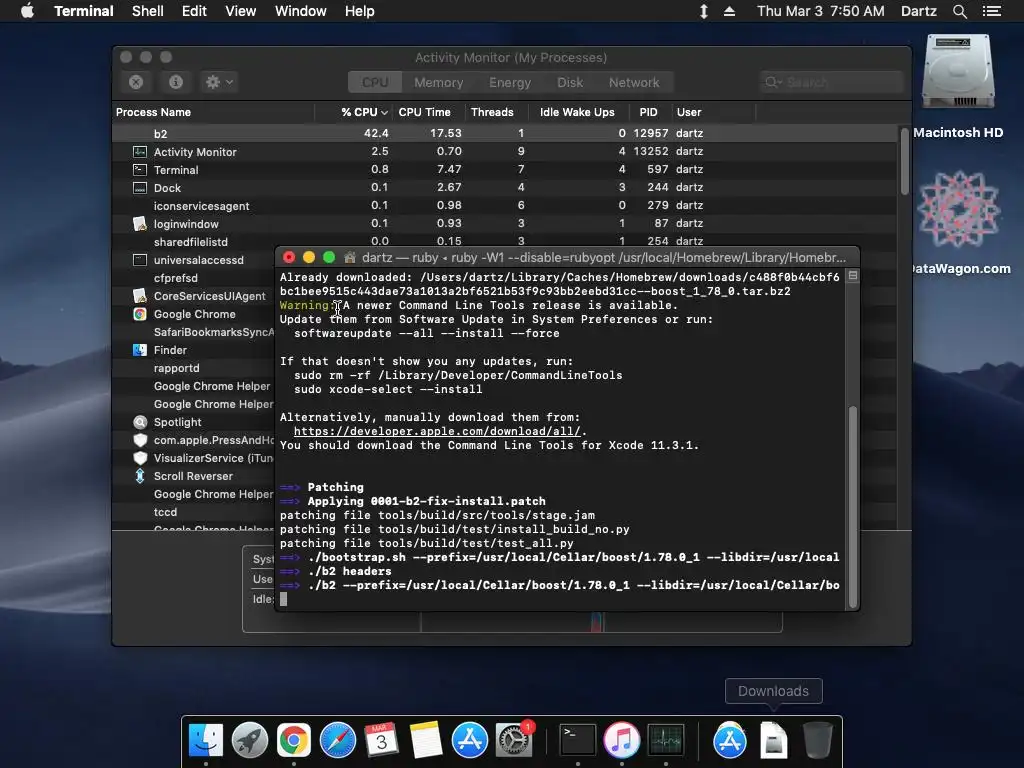
Task: Click the Scroll Reverser menu bar icon
Action: coord(703,11)
